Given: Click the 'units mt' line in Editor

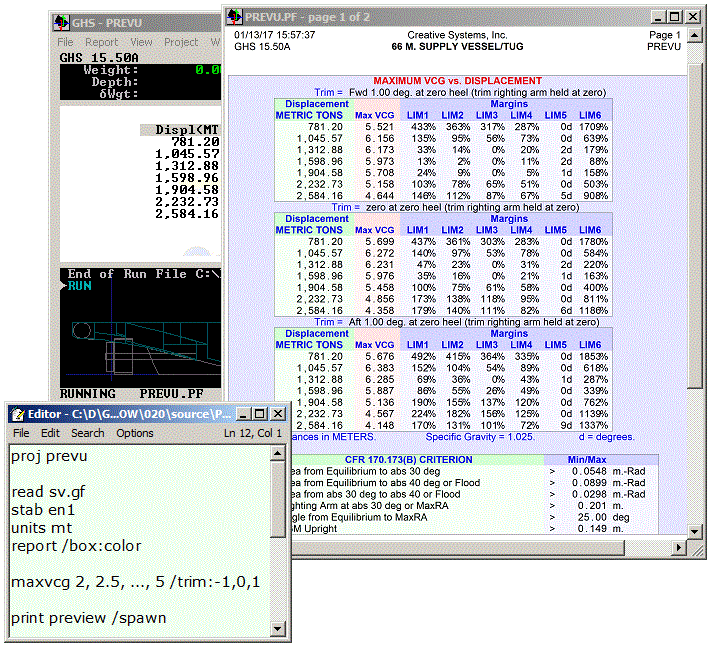Looking at the screenshot, I should (41, 528).
